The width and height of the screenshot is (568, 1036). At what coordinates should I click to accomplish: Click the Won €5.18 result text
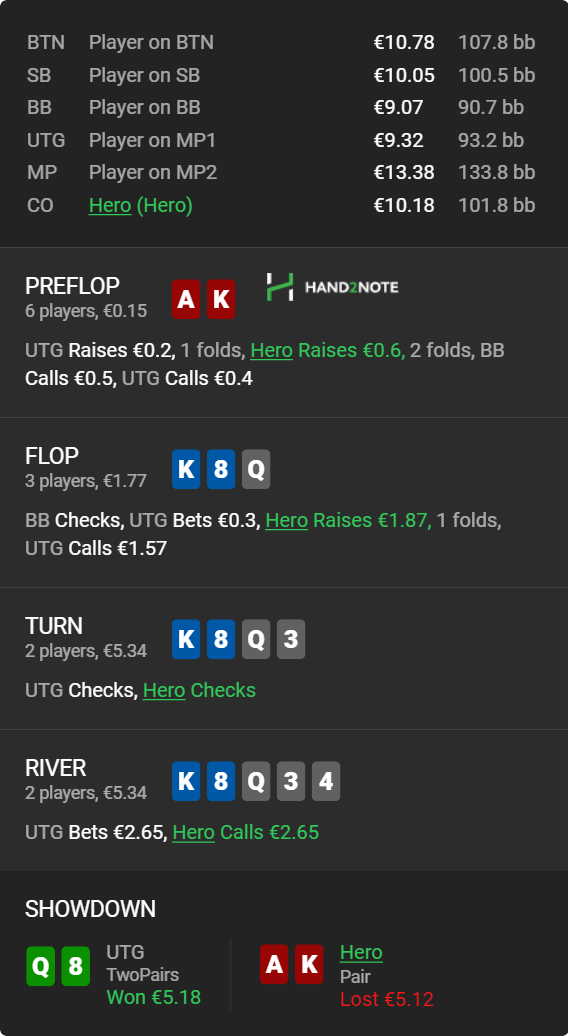pyautogui.click(x=154, y=997)
